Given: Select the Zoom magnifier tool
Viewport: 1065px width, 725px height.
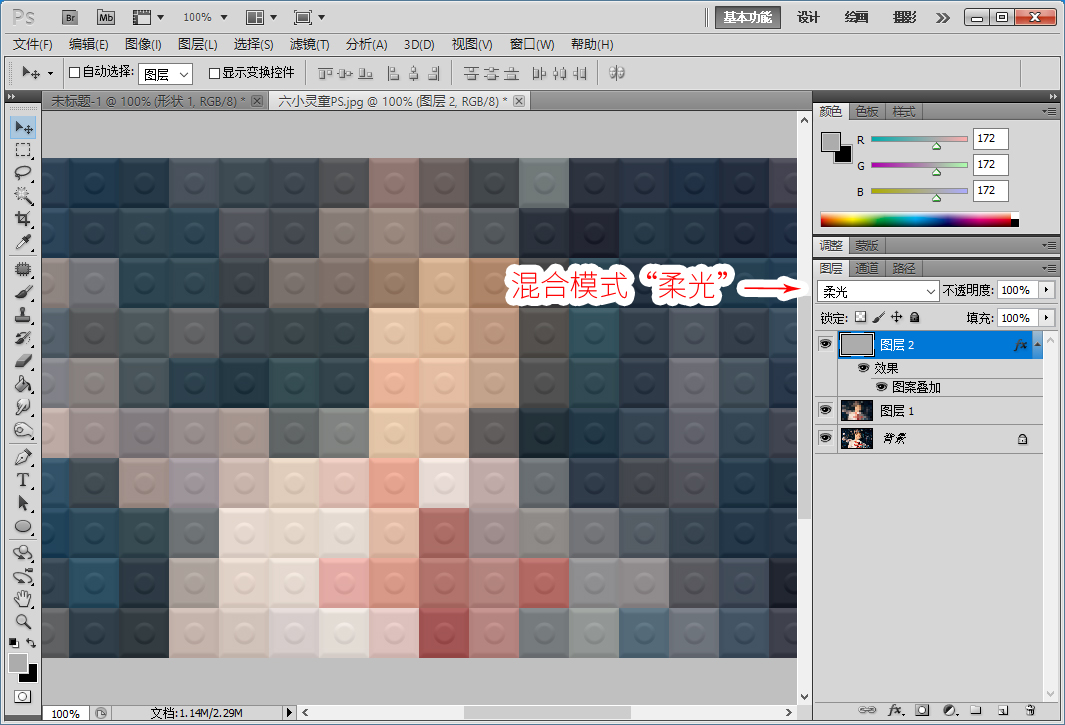Looking at the screenshot, I should point(23,621).
